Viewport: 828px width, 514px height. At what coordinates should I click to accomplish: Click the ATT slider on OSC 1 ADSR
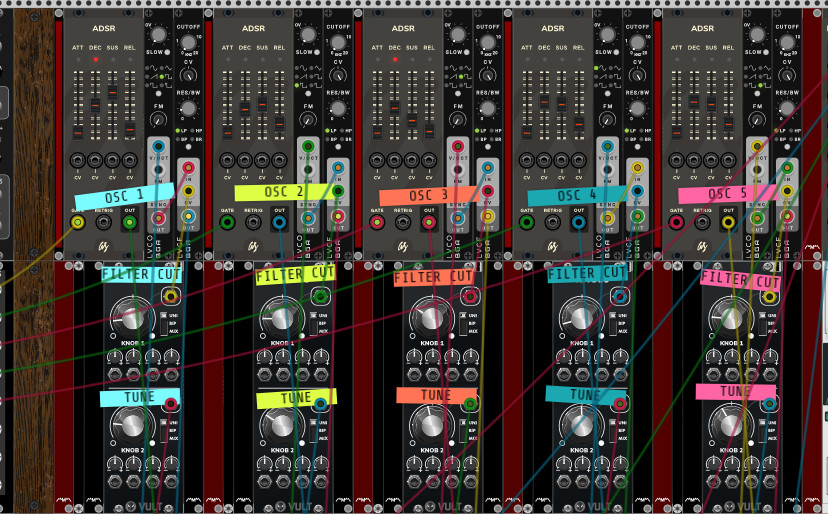(x=78, y=133)
